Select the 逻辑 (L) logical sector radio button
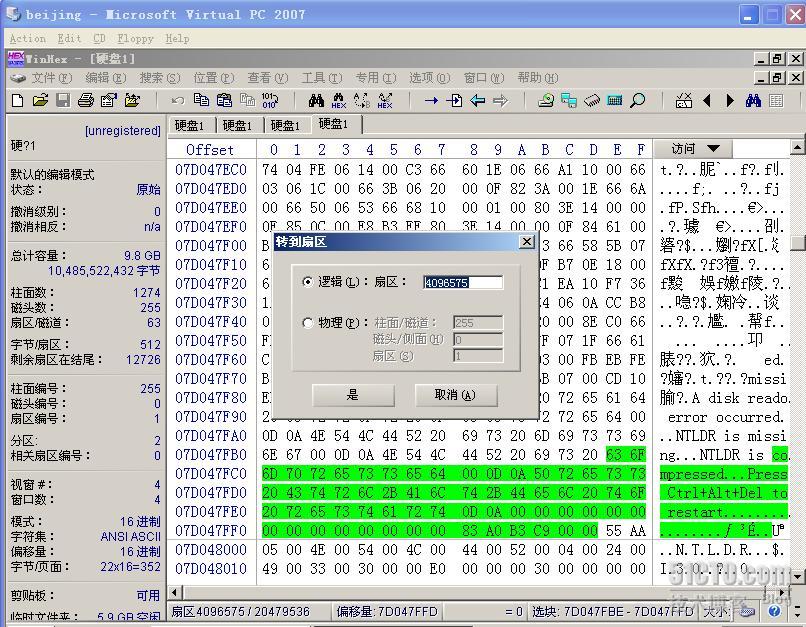This screenshot has width=806, height=627. pos(307,282)
